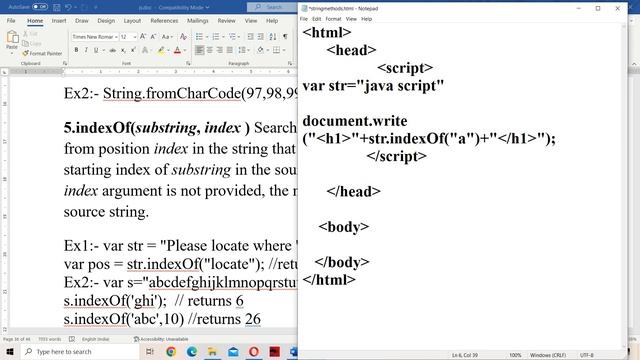Screen dimensions: 640x360
Task: Select Center alignment icon
Action: pyautogui.click(x=209, y=50)
